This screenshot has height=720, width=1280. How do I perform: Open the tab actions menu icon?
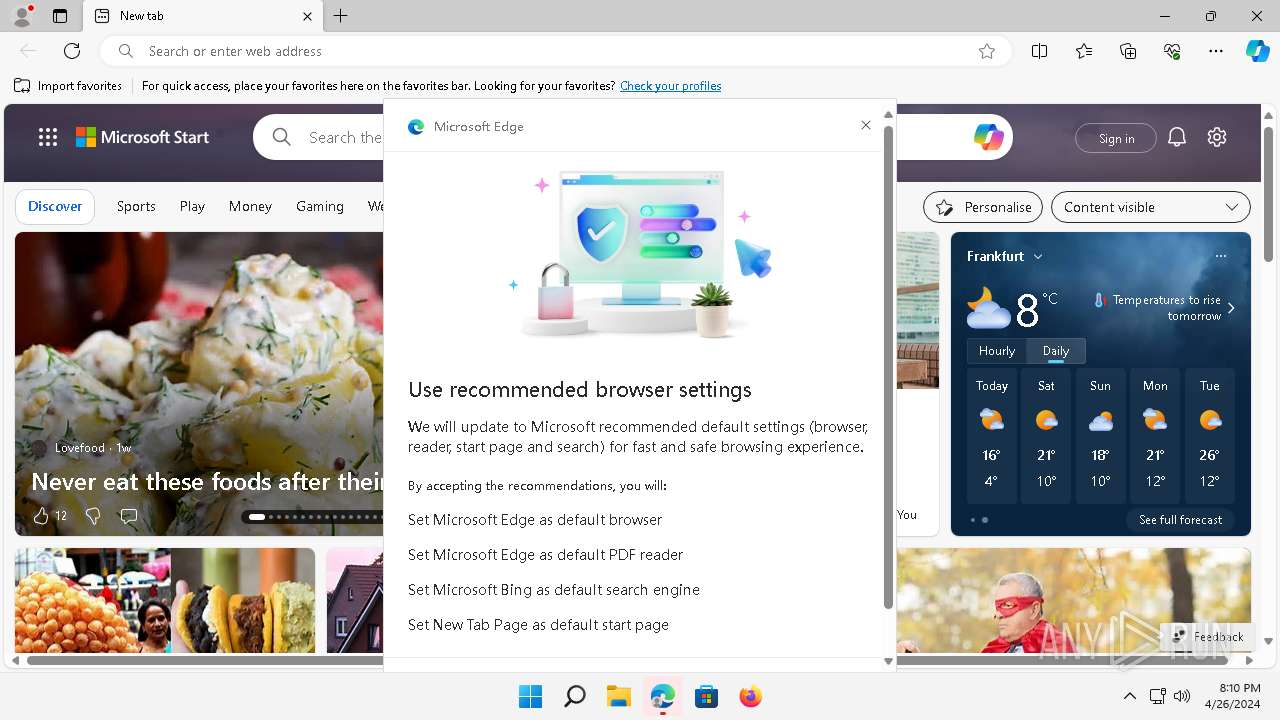[x=60, y=16]
